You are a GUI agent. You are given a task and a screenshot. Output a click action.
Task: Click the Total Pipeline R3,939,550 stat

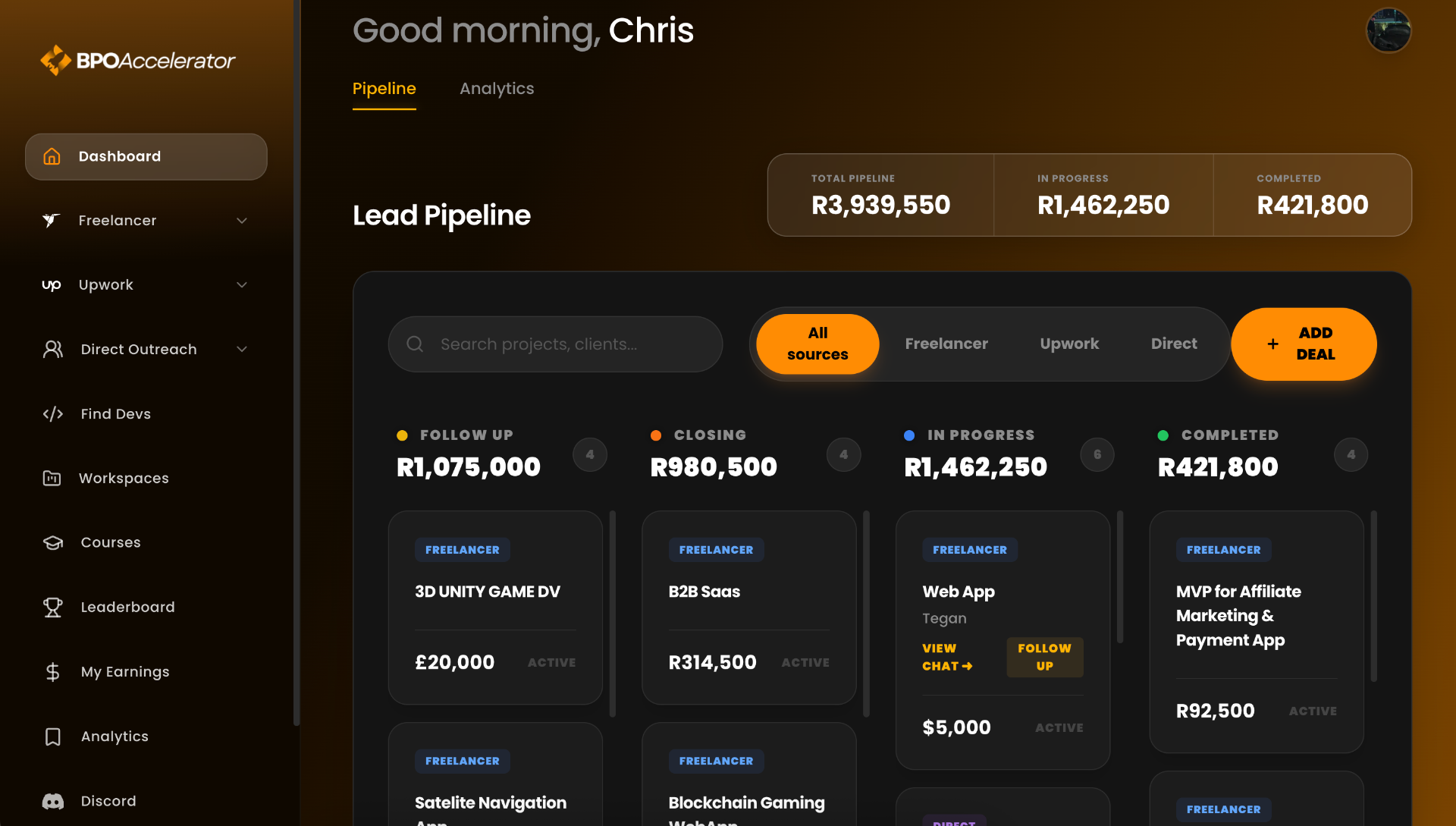coord(880,195)
